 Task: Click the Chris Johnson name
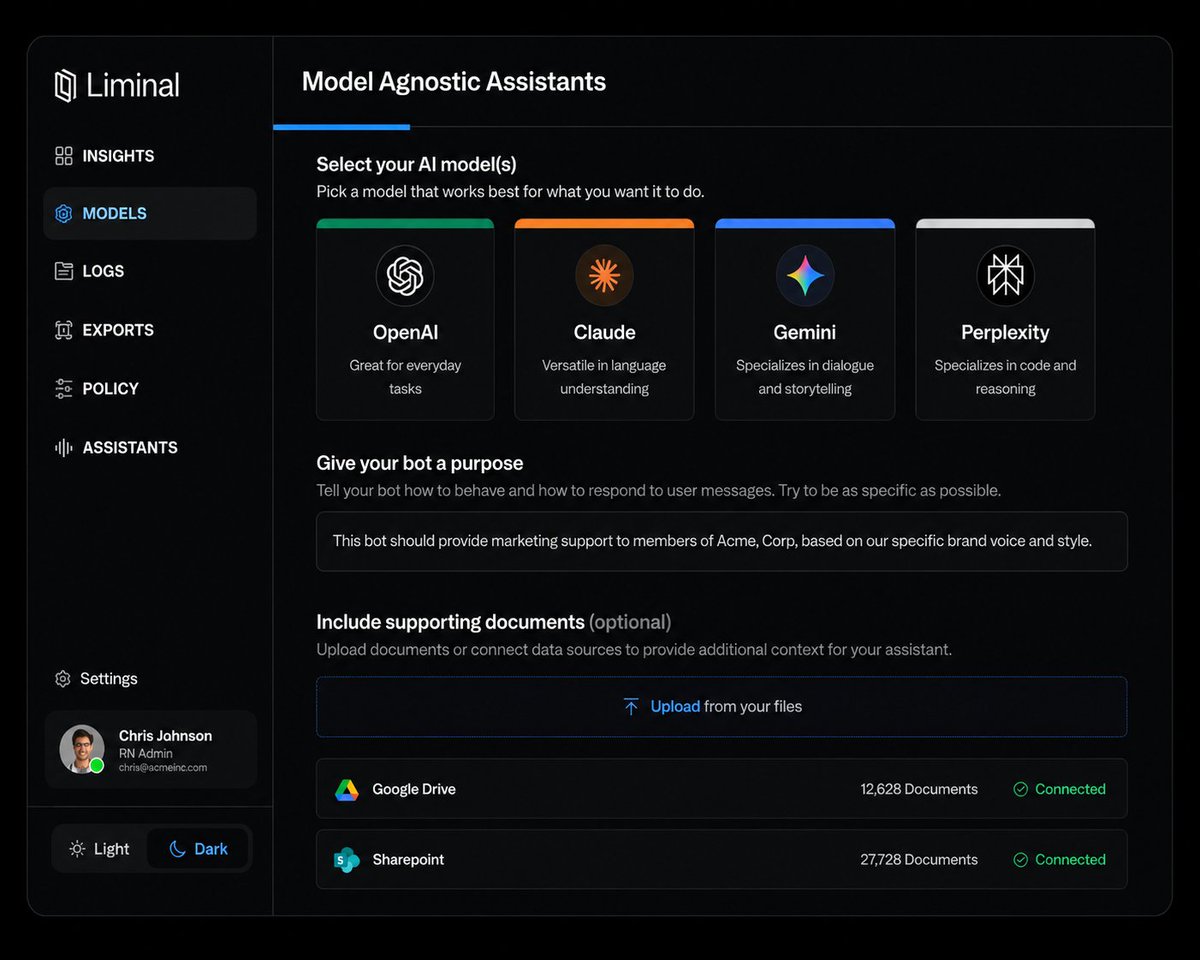tap(165, 736)
